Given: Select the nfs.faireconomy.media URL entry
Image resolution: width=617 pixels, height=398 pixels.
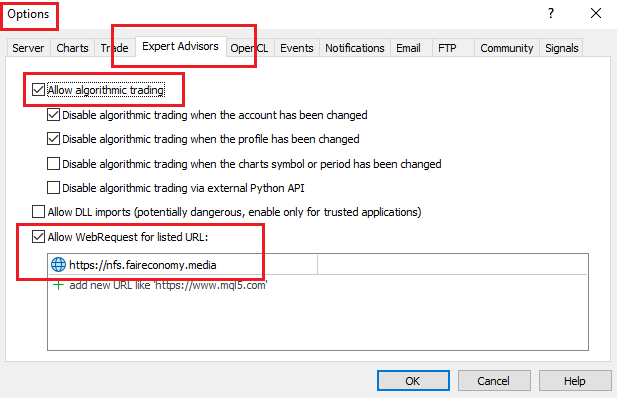Looking at the screenshot, I should coord(183,265).
